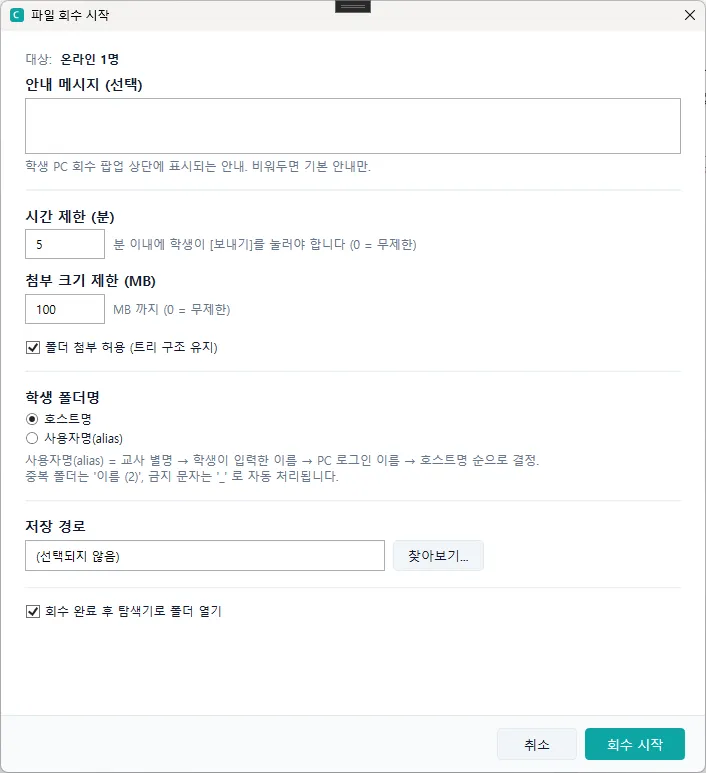Click the 사용자명(alias) label text
The height and width of the screenshot is (773, 706).
[x=83, y=438]
